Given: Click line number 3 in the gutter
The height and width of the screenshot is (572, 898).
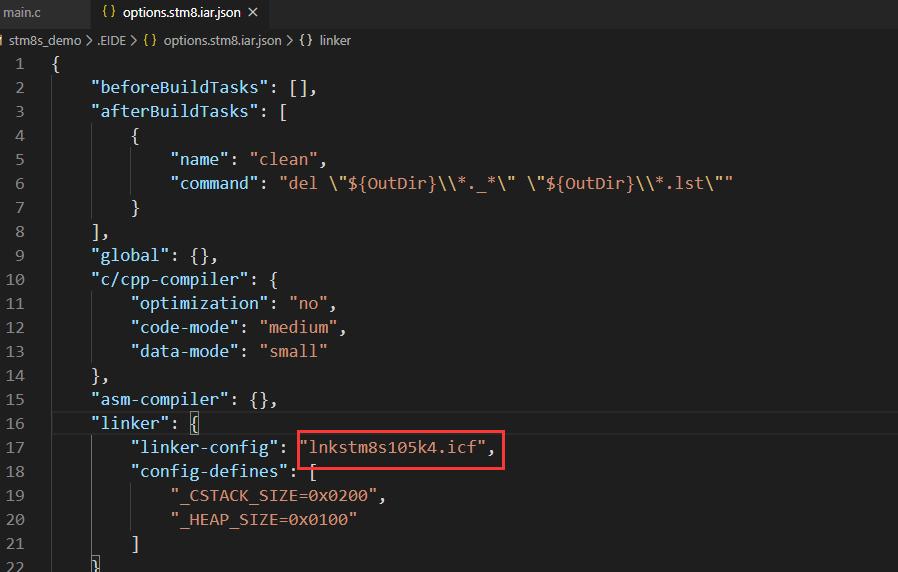Looking at the screenshot, I should (x=19, y=111).
